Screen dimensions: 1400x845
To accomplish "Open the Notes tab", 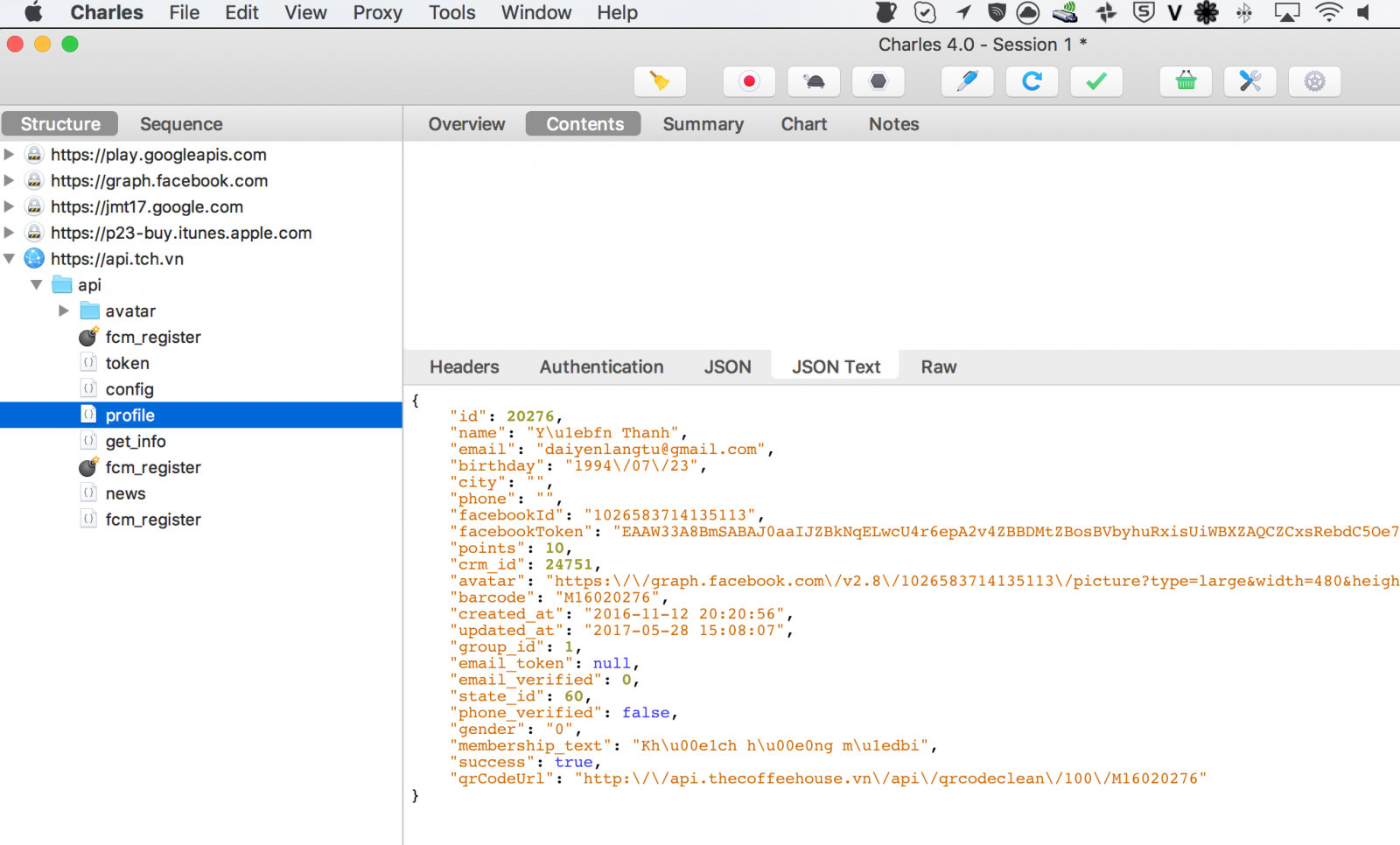I will click(893, 124).
